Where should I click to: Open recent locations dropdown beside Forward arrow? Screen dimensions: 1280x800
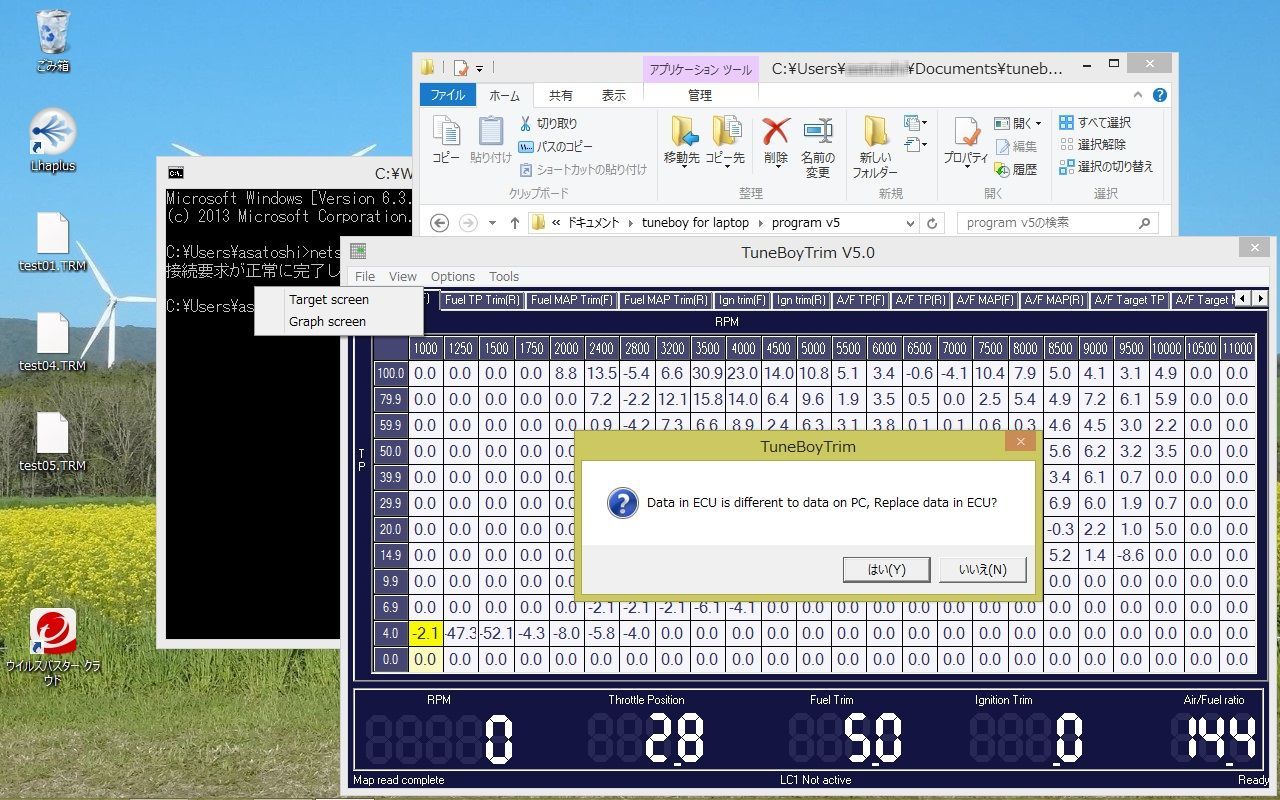point(492,223)
